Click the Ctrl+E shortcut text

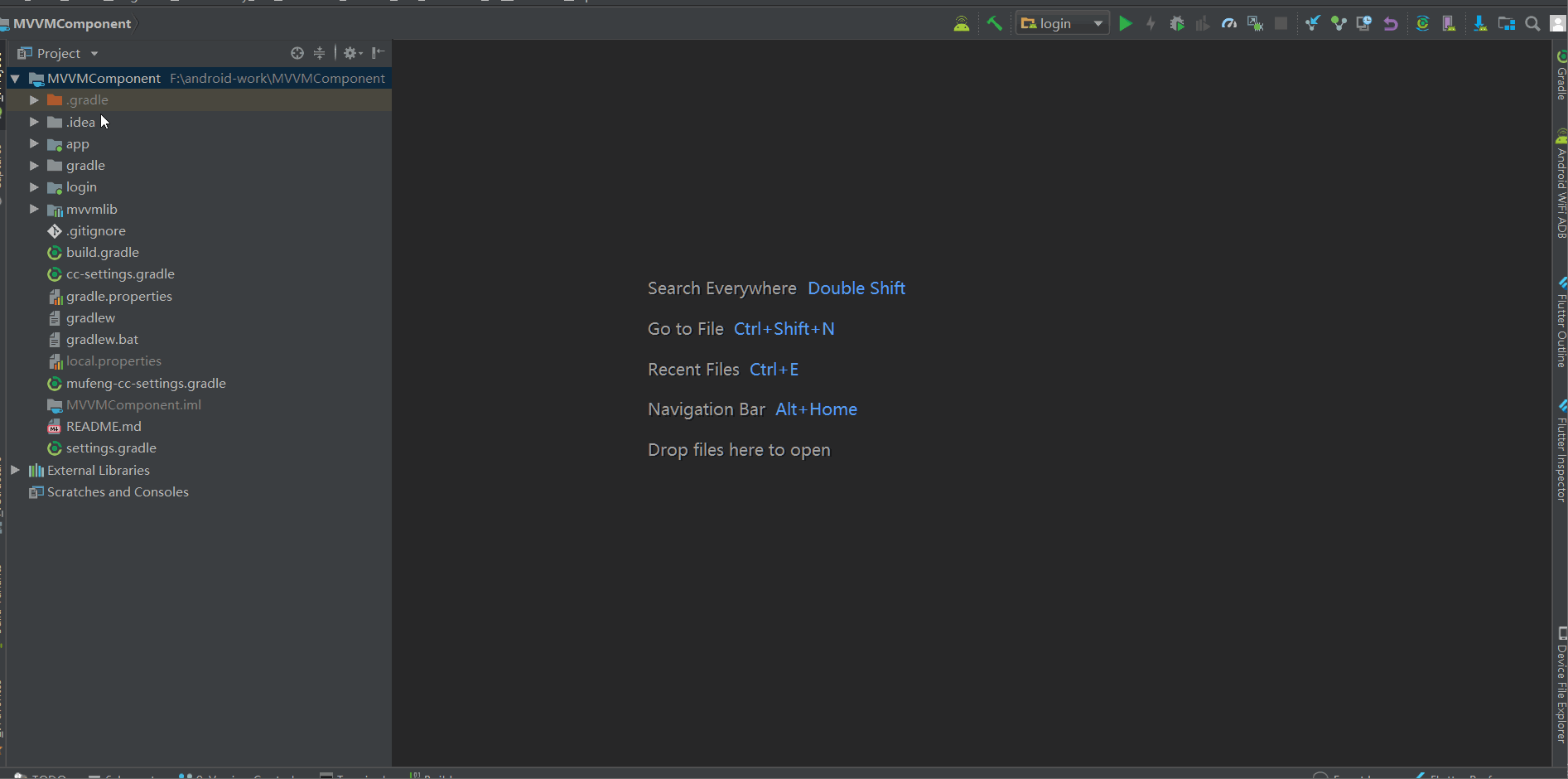pyautogui.click(x=774, y=370)
